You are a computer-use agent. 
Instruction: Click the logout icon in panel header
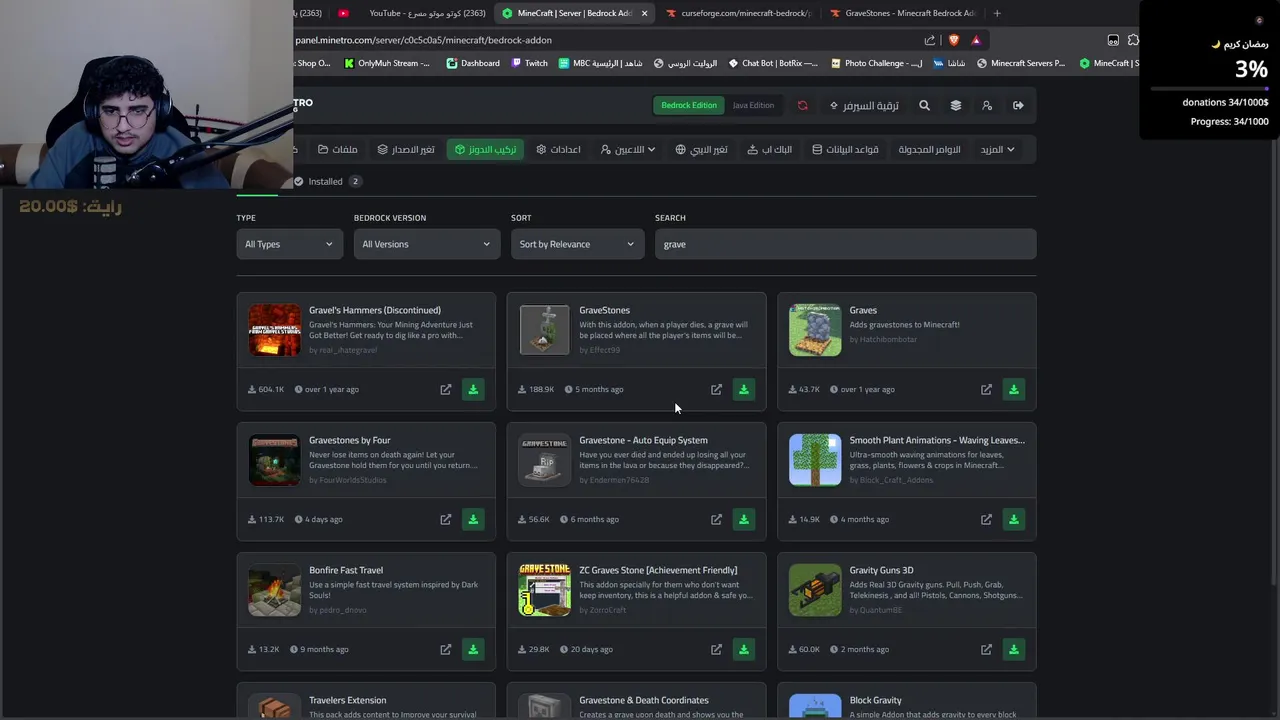click(x=1018, y=105)
